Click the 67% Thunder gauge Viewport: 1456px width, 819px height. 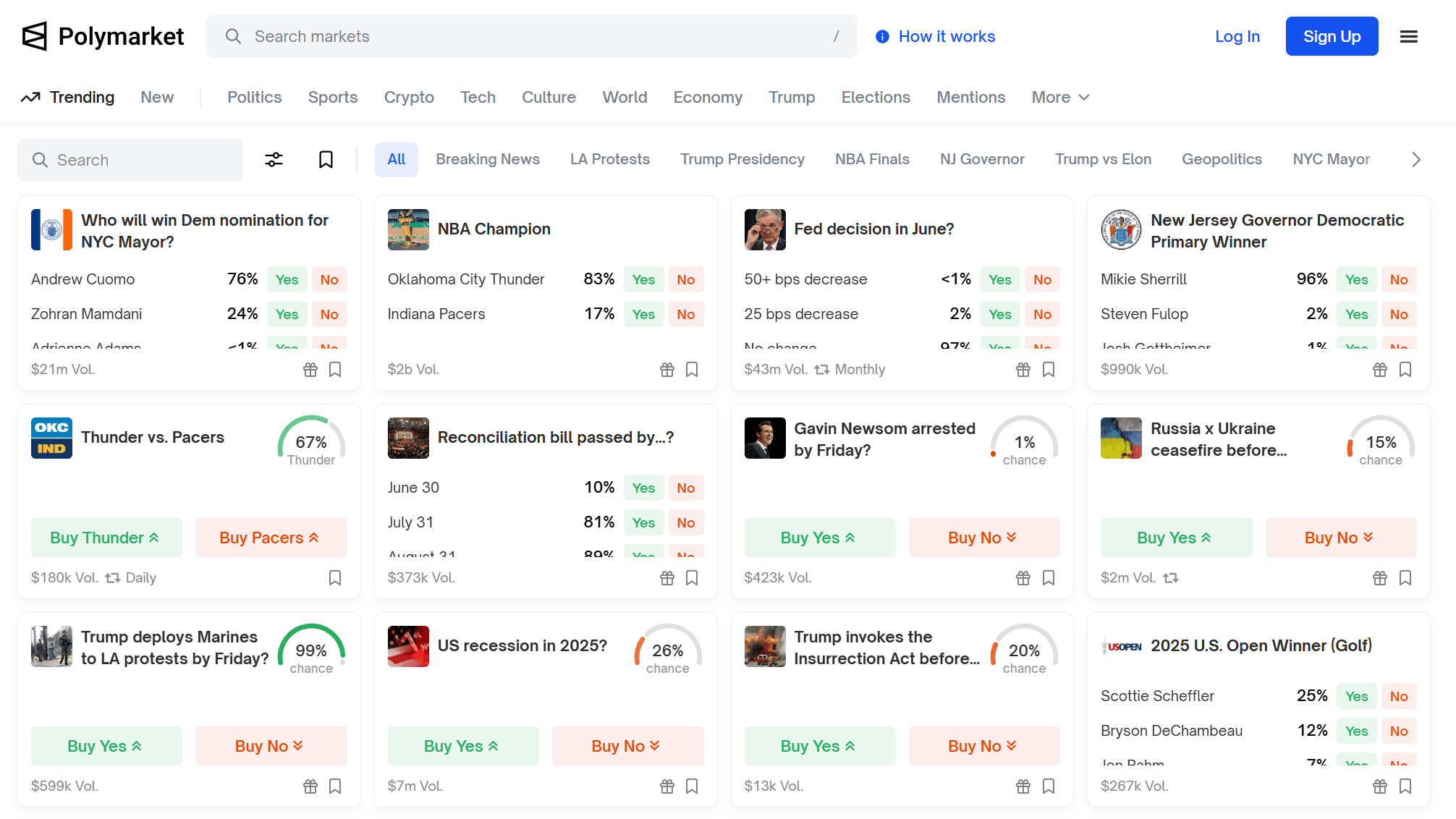pos(311,441)
